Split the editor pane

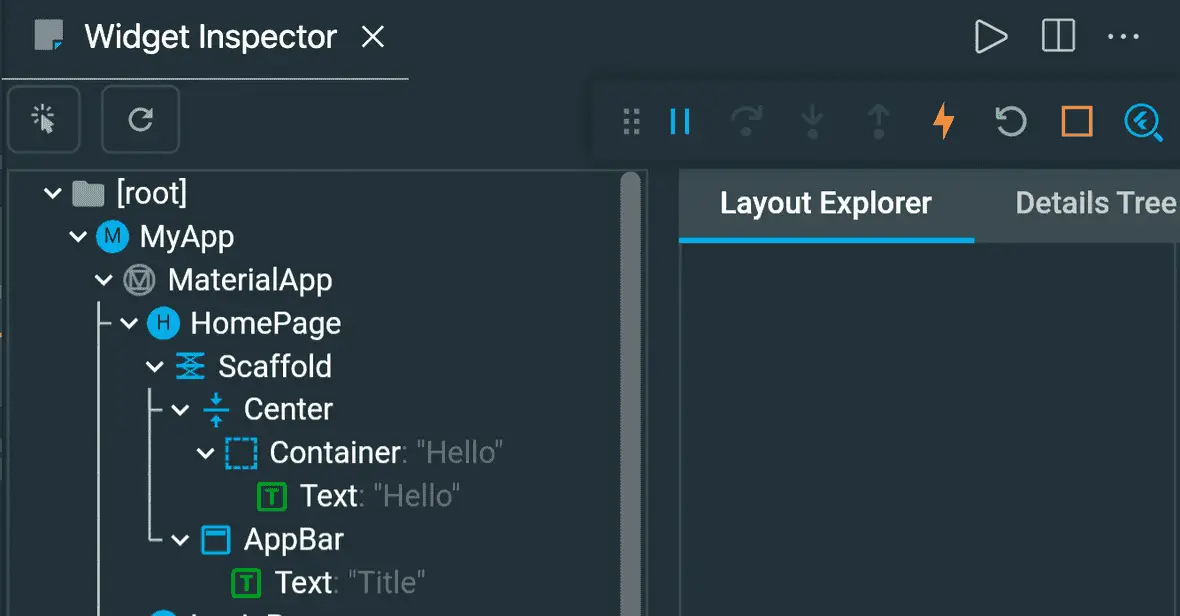[x=1058, y=35]
